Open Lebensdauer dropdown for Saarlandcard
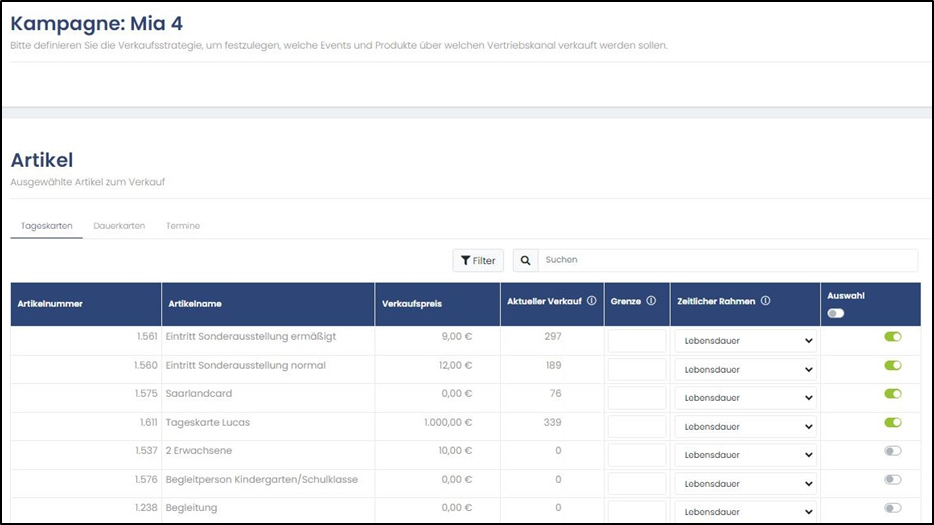The image size is (934, 525). pyautogui.click(x=745, y=397)
